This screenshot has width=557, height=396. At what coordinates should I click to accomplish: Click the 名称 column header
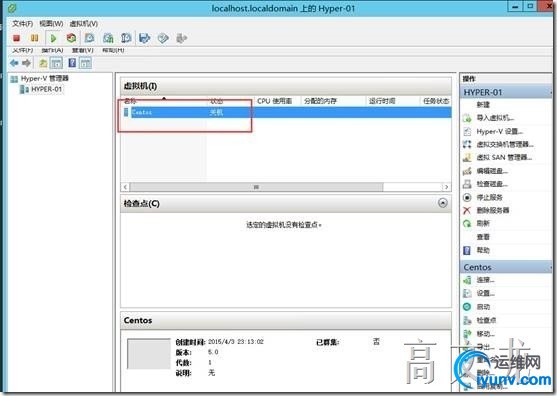[x=164, y=101]
